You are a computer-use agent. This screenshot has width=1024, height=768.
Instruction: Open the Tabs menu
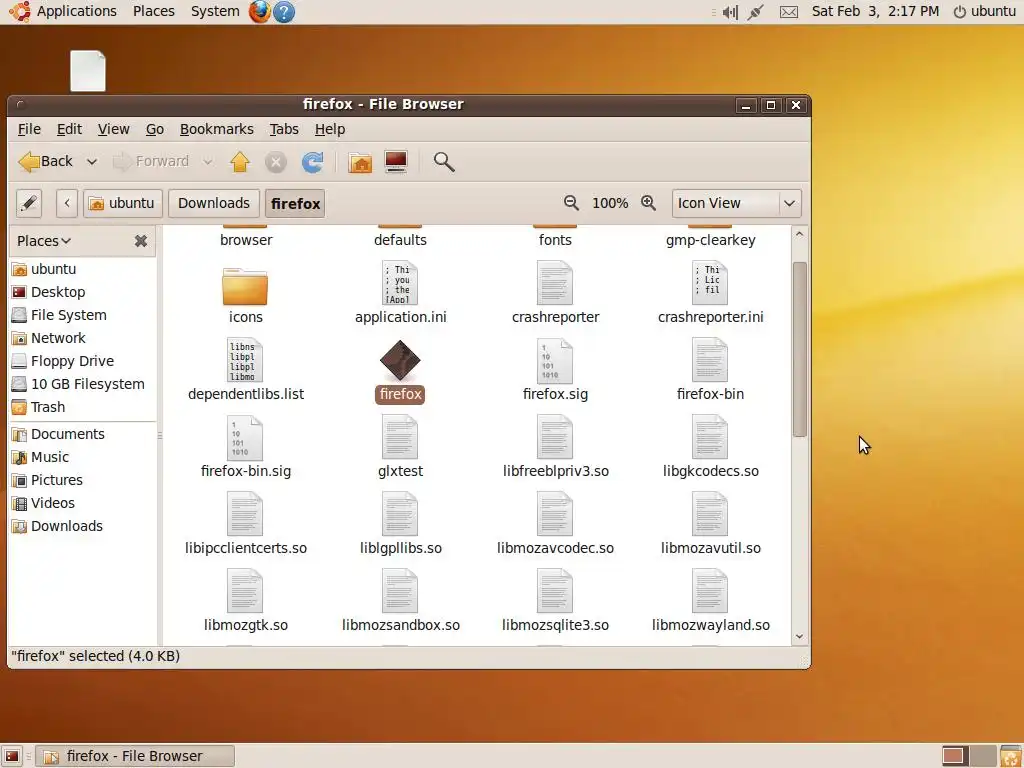click(284, 129)
